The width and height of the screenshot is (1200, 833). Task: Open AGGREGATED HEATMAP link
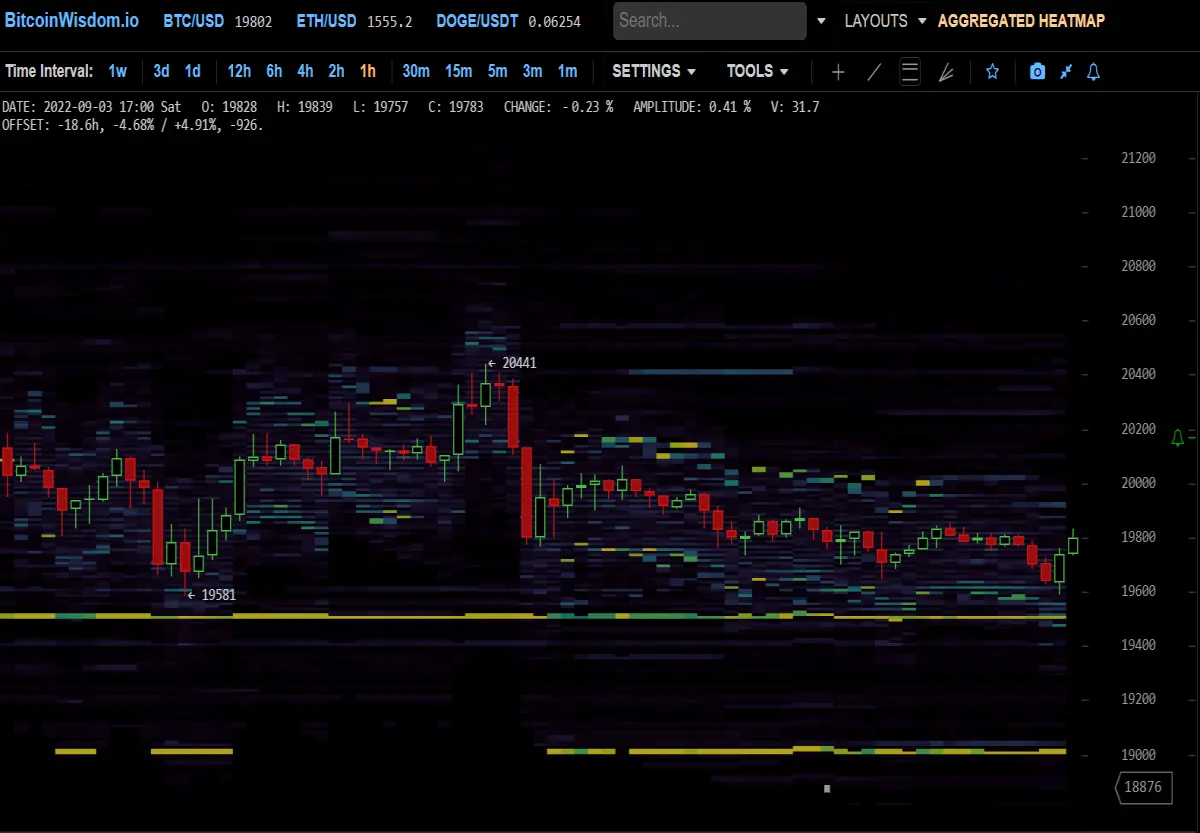(x=1021, y=21)
